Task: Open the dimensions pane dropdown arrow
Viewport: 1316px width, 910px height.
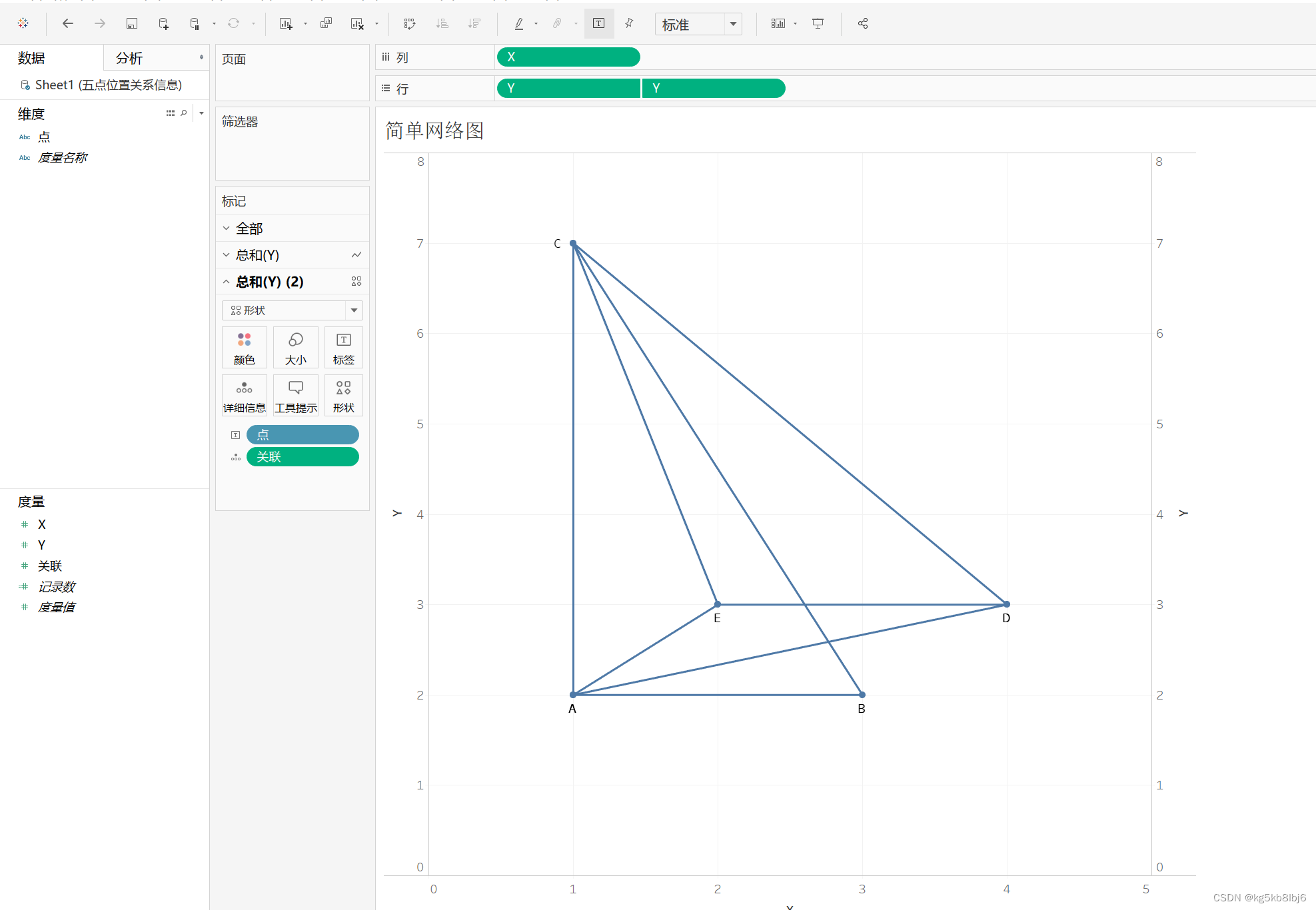Action: 201,113
